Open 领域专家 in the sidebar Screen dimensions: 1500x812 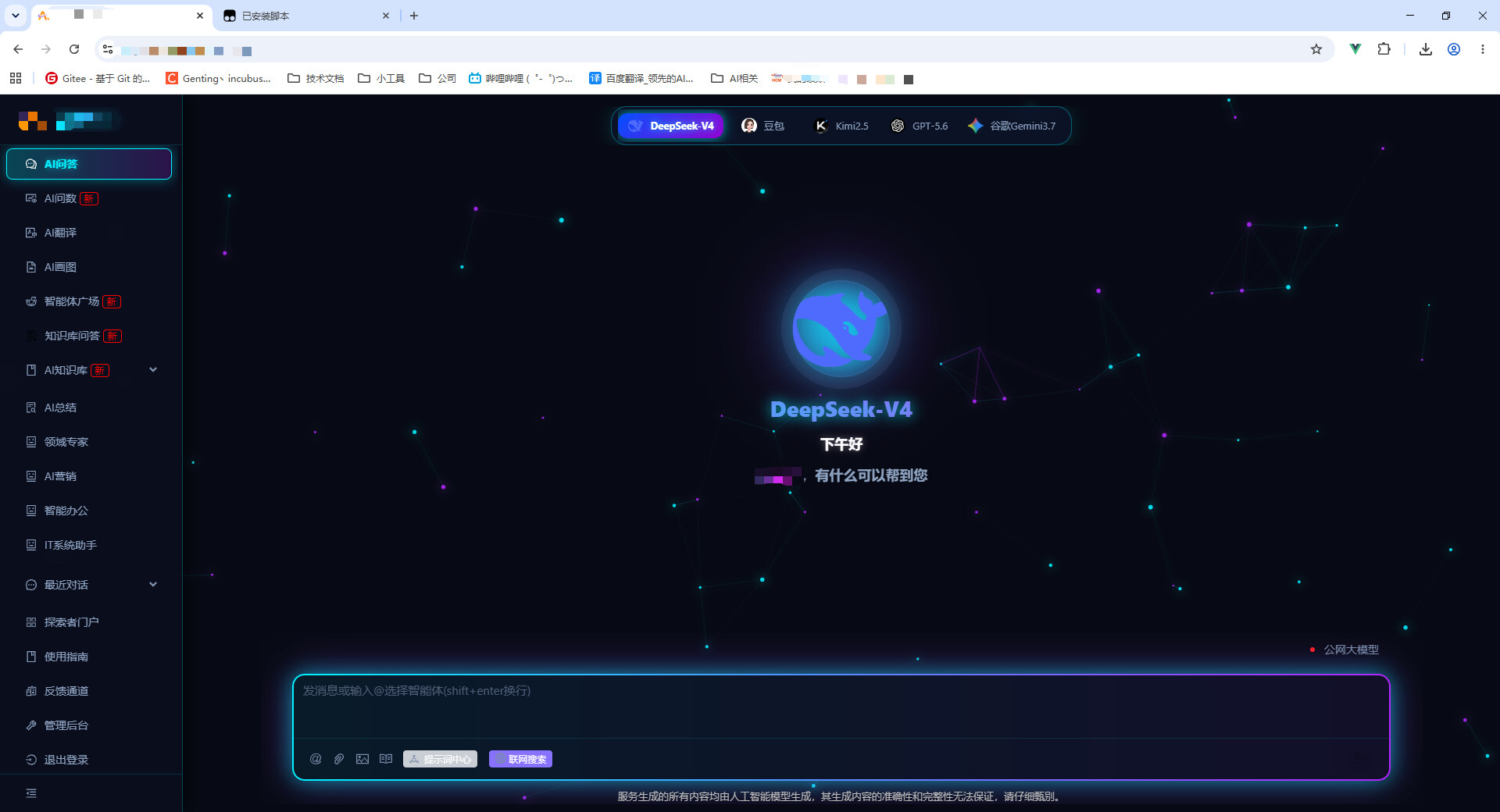pyautogui.click(x=89, y=442)
